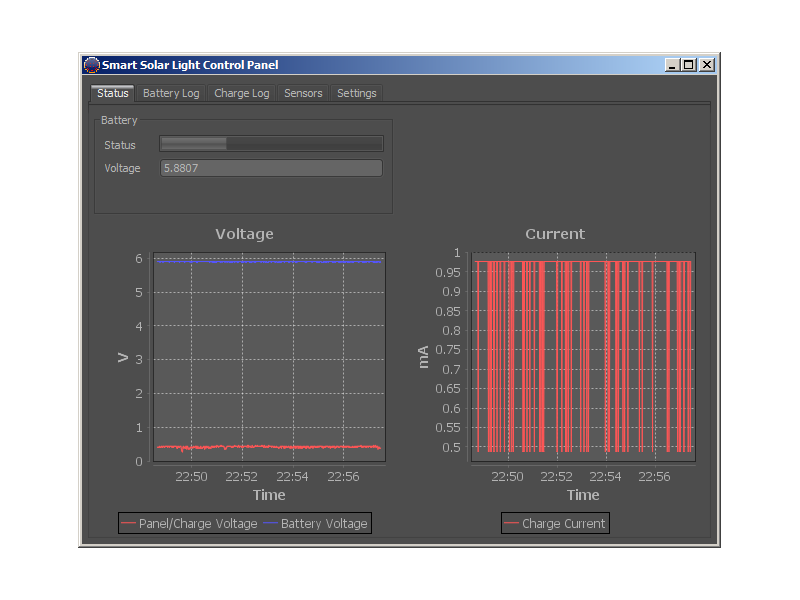Click the red panel voltage line in Voltage chart
Image resolution: width=800 pixels, height=600 pixels.
pyautogui.click(x=269, y=447)
